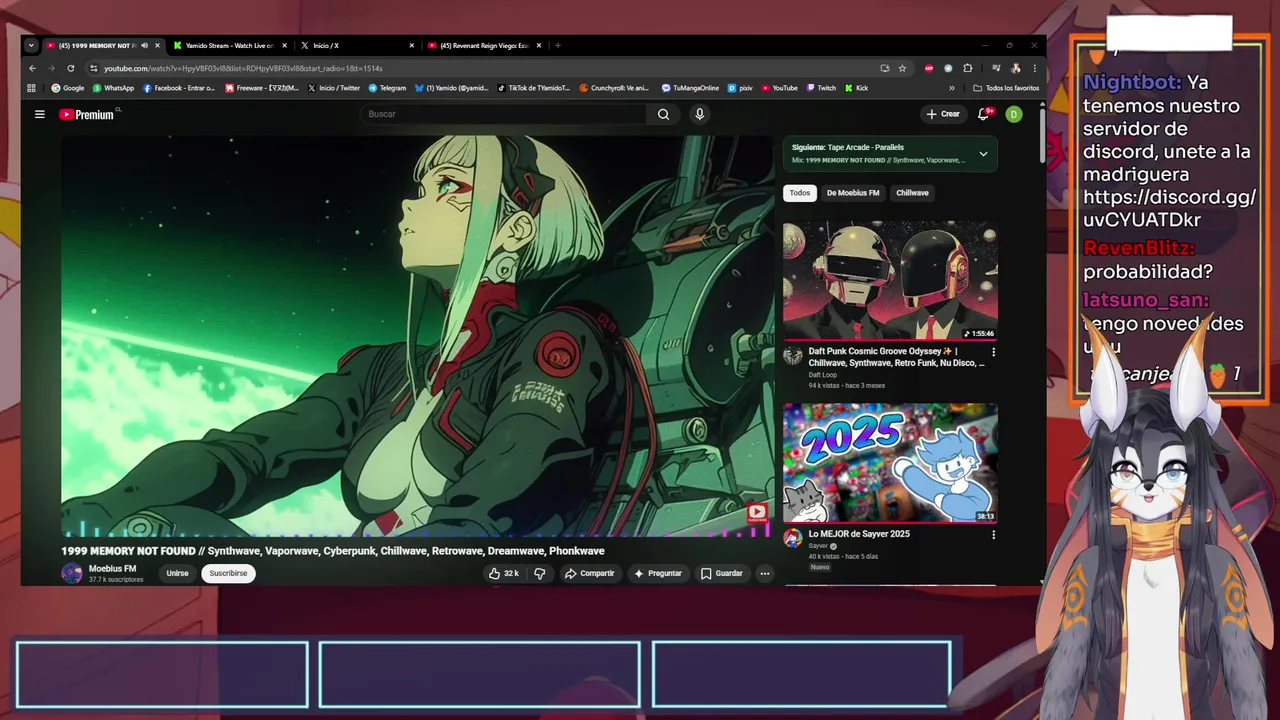Click the search magnifier button
The height and width of the screenshot is (720, 1280).
click(x=663, y=114)
